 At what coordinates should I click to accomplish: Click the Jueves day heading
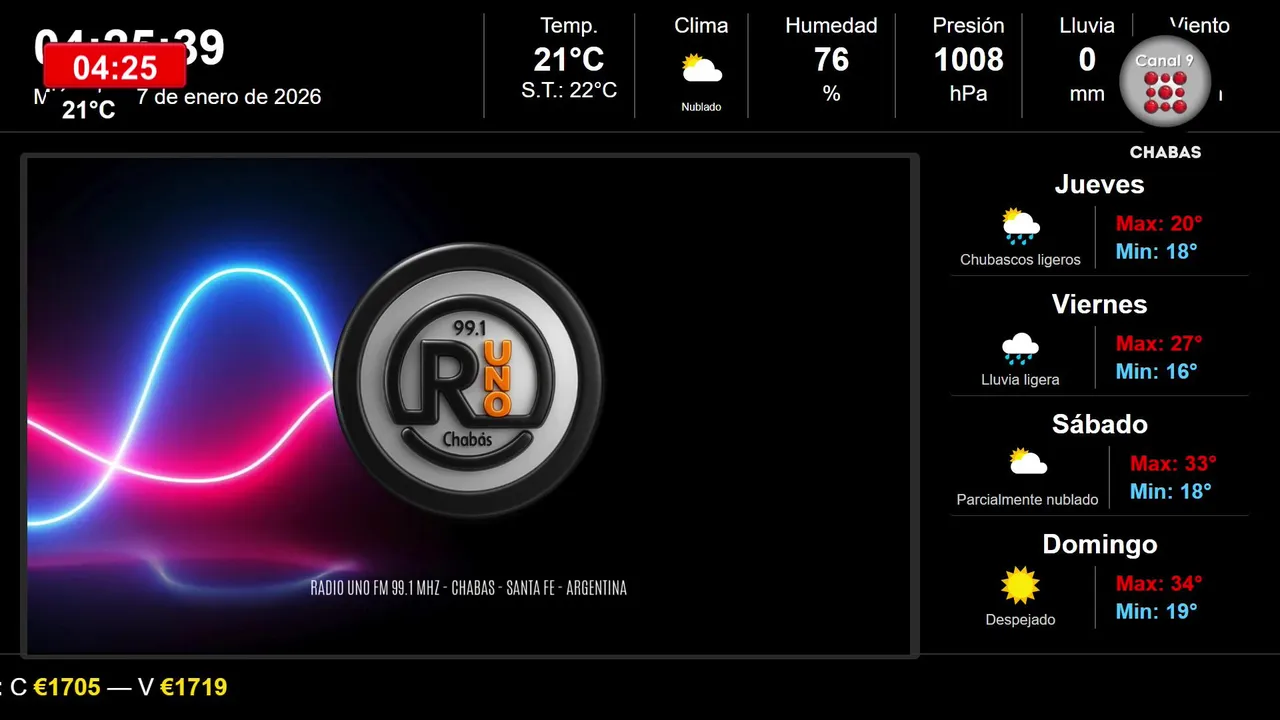coord(1099,184)
